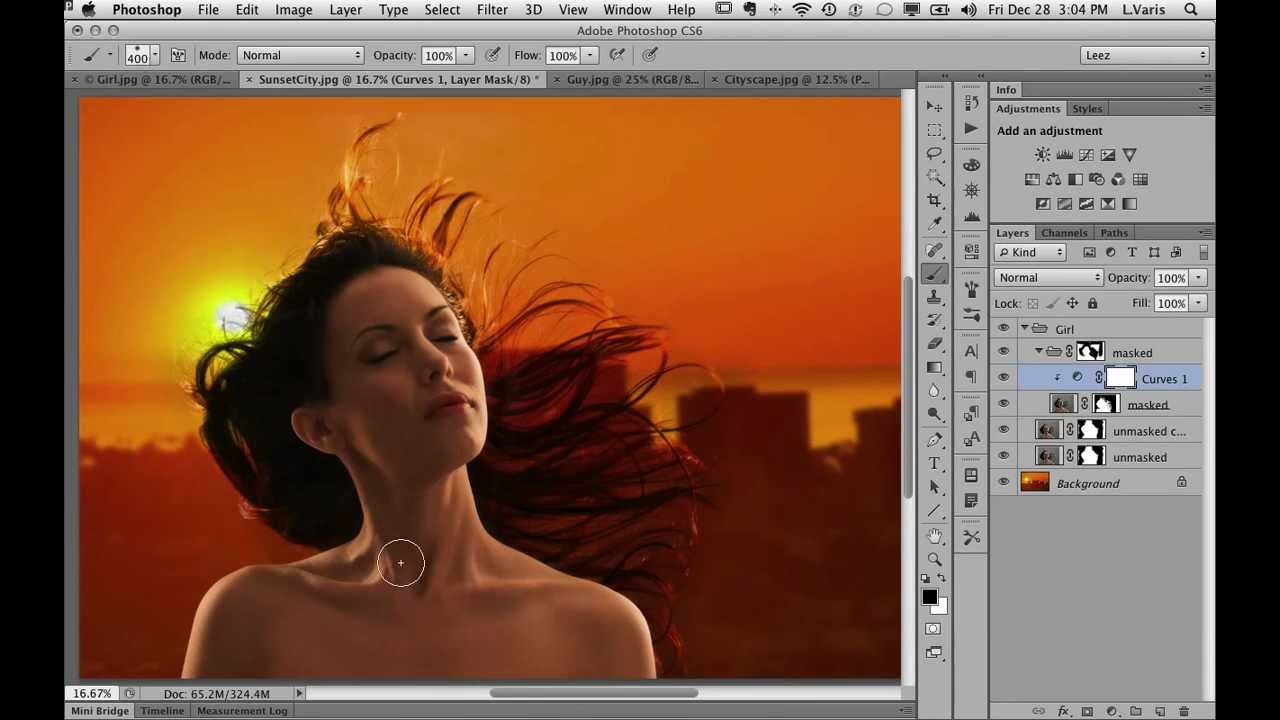Select the Rectangular Marquee tool
Screen dimensions: 1280x720
[x=934, y=130]
